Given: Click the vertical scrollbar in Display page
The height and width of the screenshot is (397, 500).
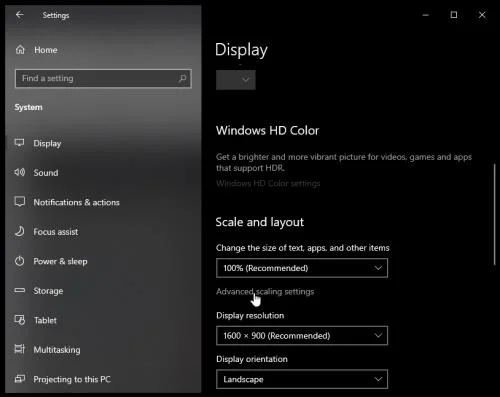Looking at the screenshot, I should tap(495, 214).
